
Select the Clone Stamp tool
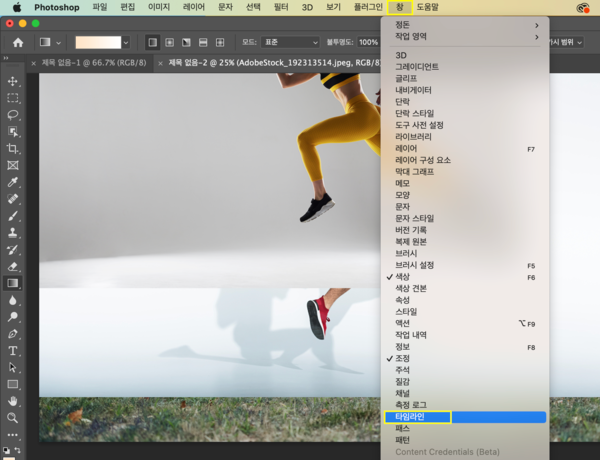click(13, 233)
